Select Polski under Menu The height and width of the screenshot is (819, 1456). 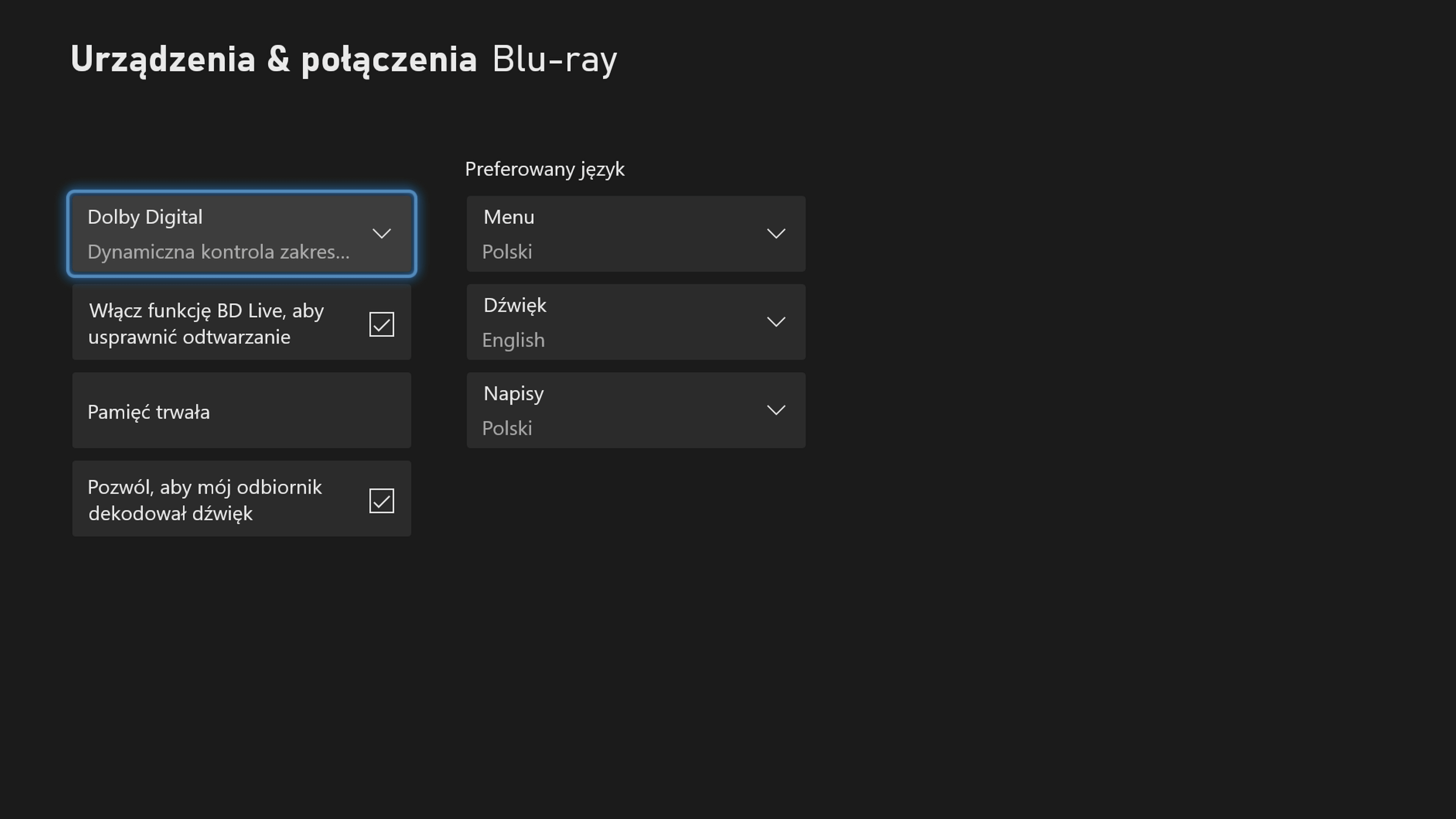click(507, 251)
